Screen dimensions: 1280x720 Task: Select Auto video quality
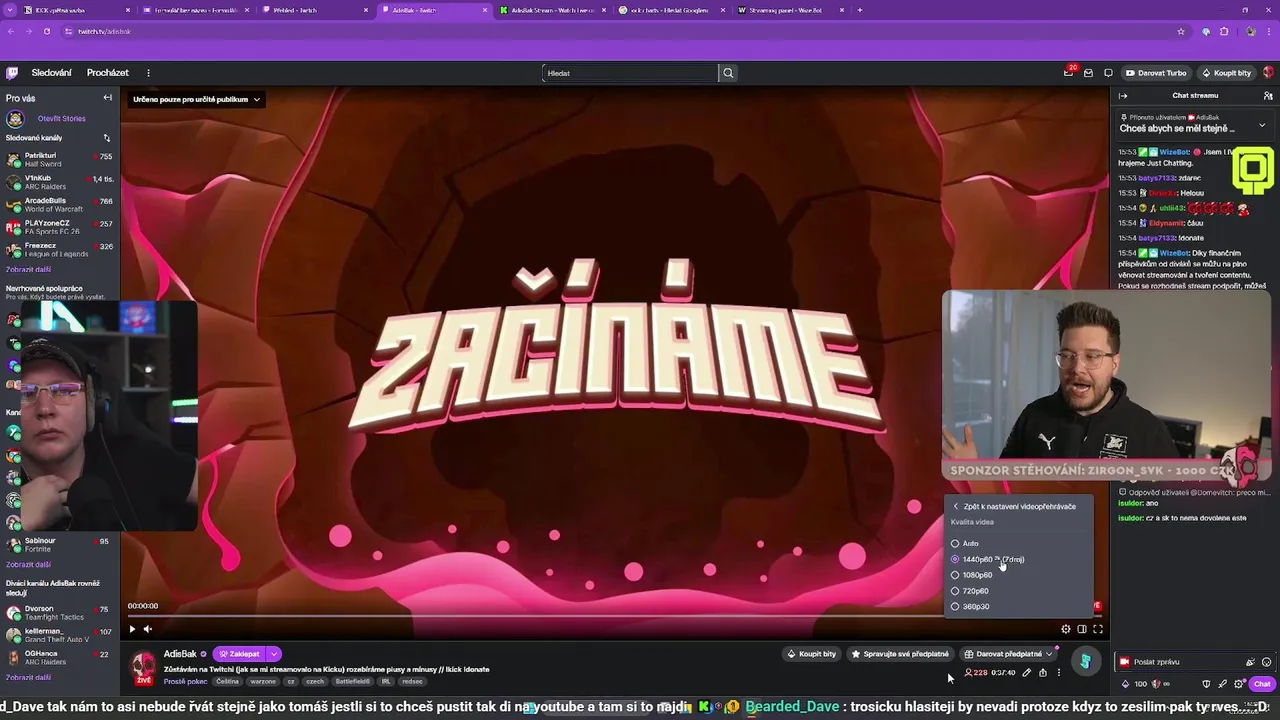point(966,543)
